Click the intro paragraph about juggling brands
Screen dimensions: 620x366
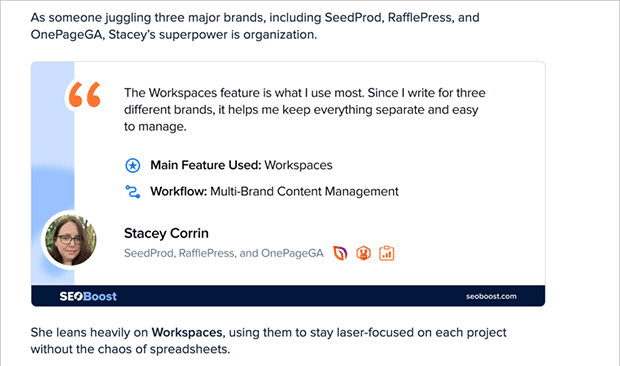[x=255, y=26]
